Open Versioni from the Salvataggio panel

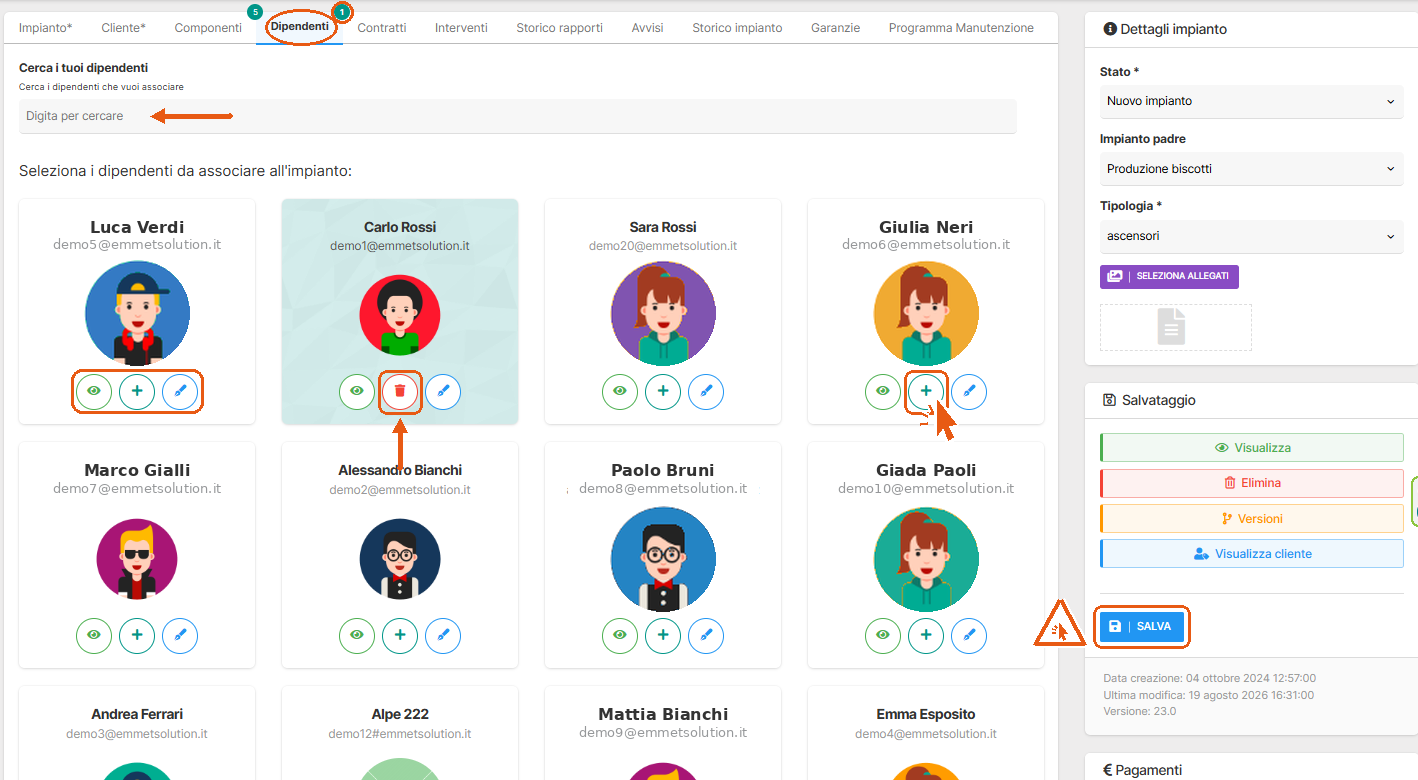point(1252,519)
